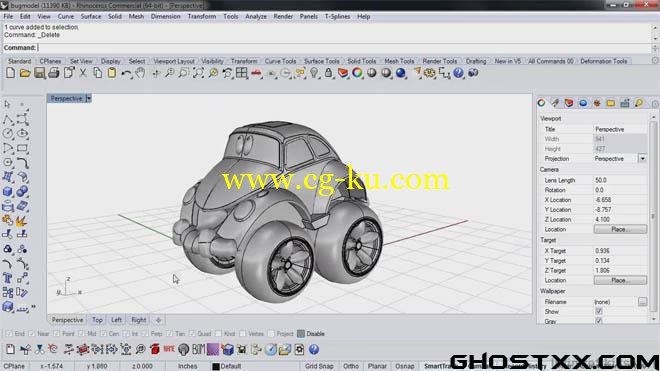Click the Default layer color swatch in status bar
The width and height of the screenshot is (660, 371).
[x=216, y=366]
